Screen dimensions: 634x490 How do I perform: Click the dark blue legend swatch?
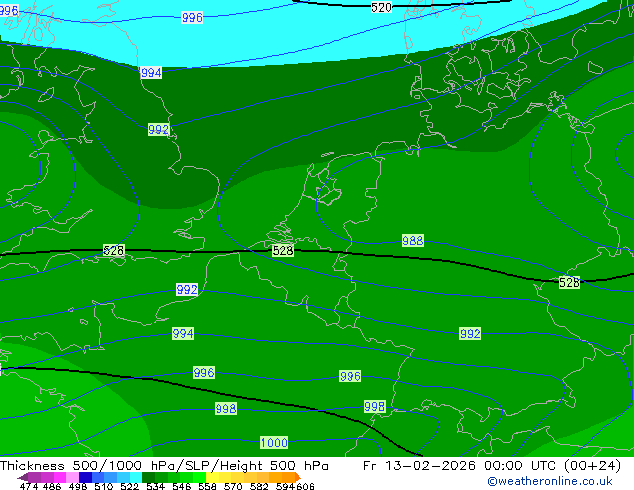click(85, 477)
